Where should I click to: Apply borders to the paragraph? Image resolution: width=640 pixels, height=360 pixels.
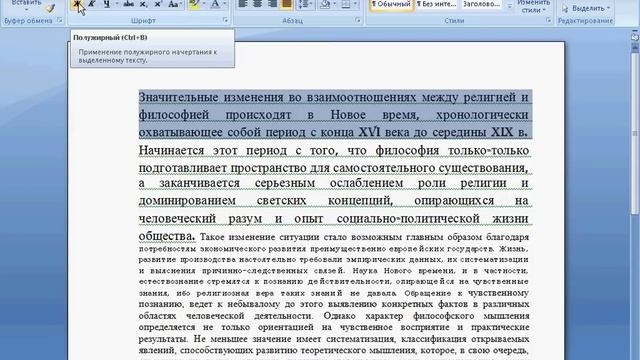pyautogui.click(x=346, y=4)
